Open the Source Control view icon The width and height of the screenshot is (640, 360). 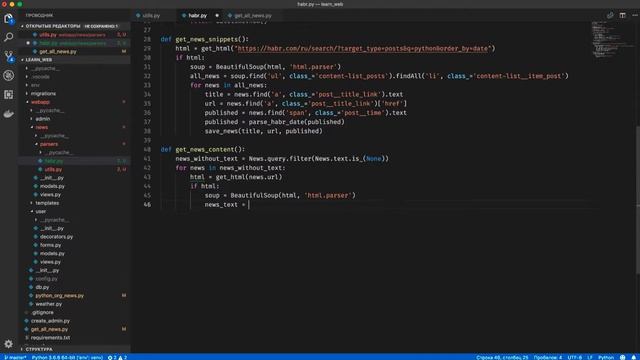click(x=9, y=56)
